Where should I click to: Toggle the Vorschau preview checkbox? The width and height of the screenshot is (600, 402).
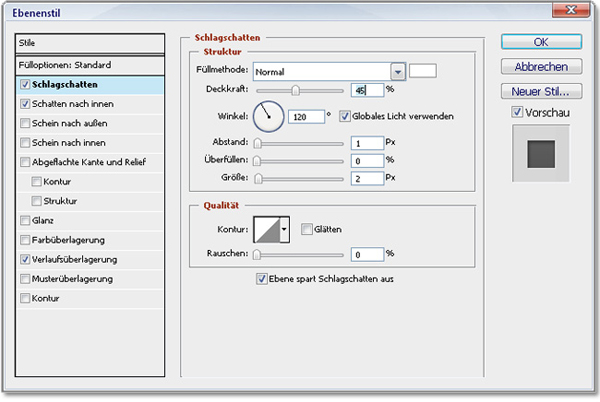coord(517,113)
